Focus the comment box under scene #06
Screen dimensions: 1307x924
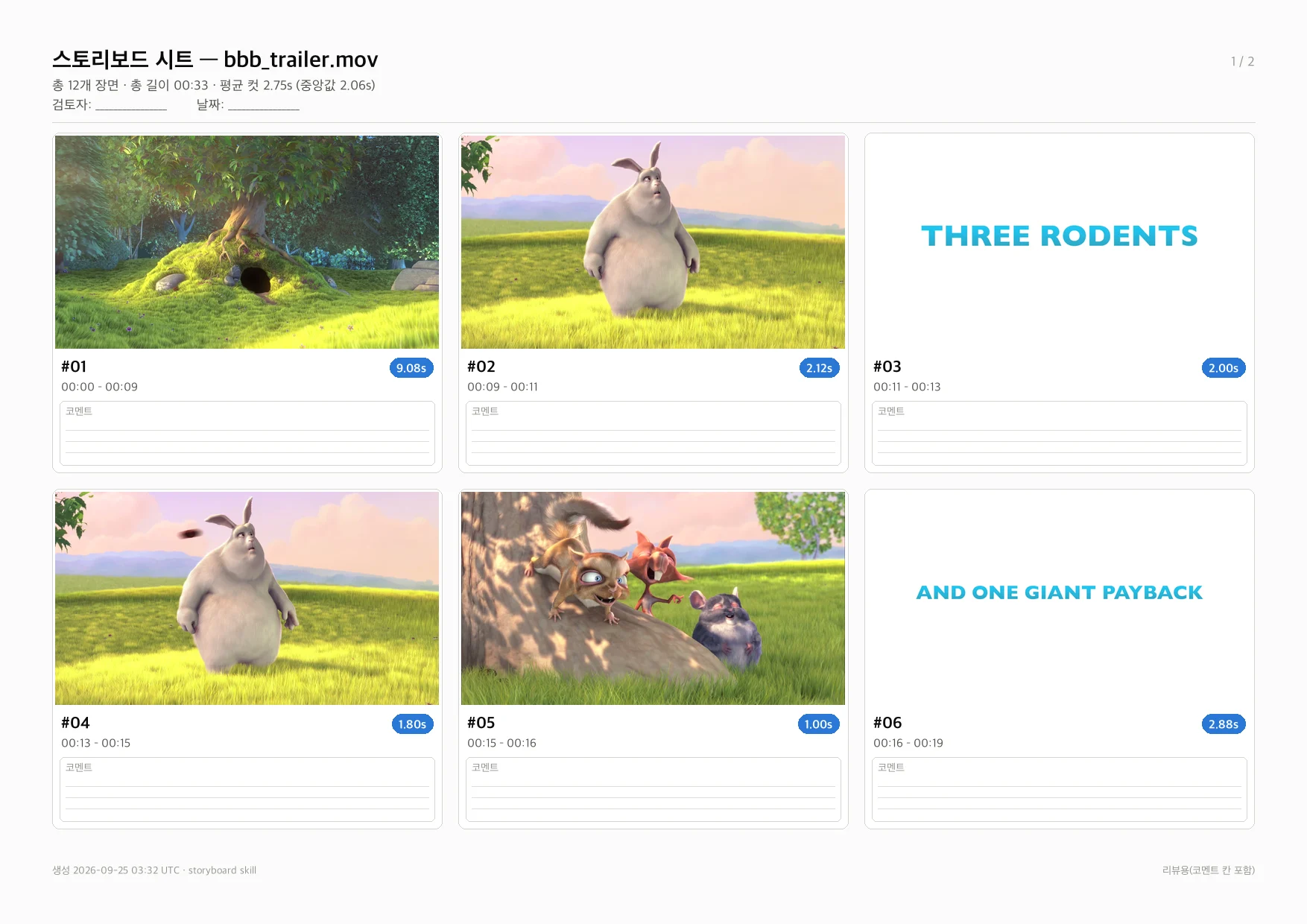pos(1059,790)
